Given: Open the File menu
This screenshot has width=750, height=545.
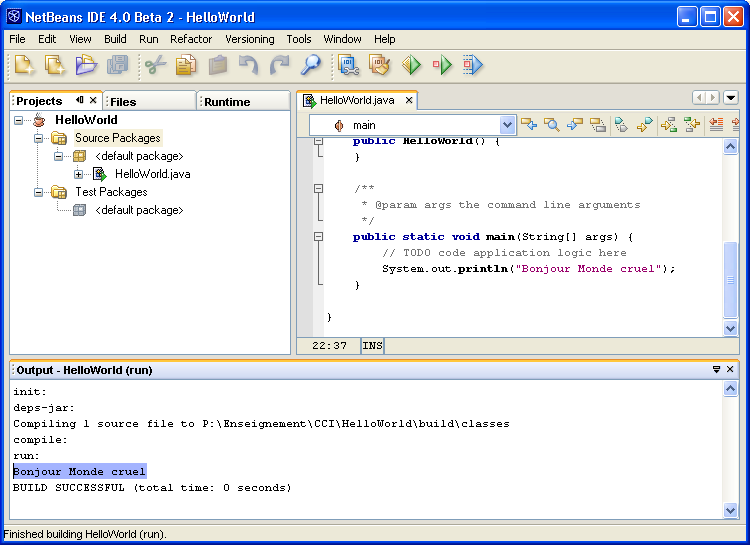Looking at the screenshot, I should tap(17, 39).
